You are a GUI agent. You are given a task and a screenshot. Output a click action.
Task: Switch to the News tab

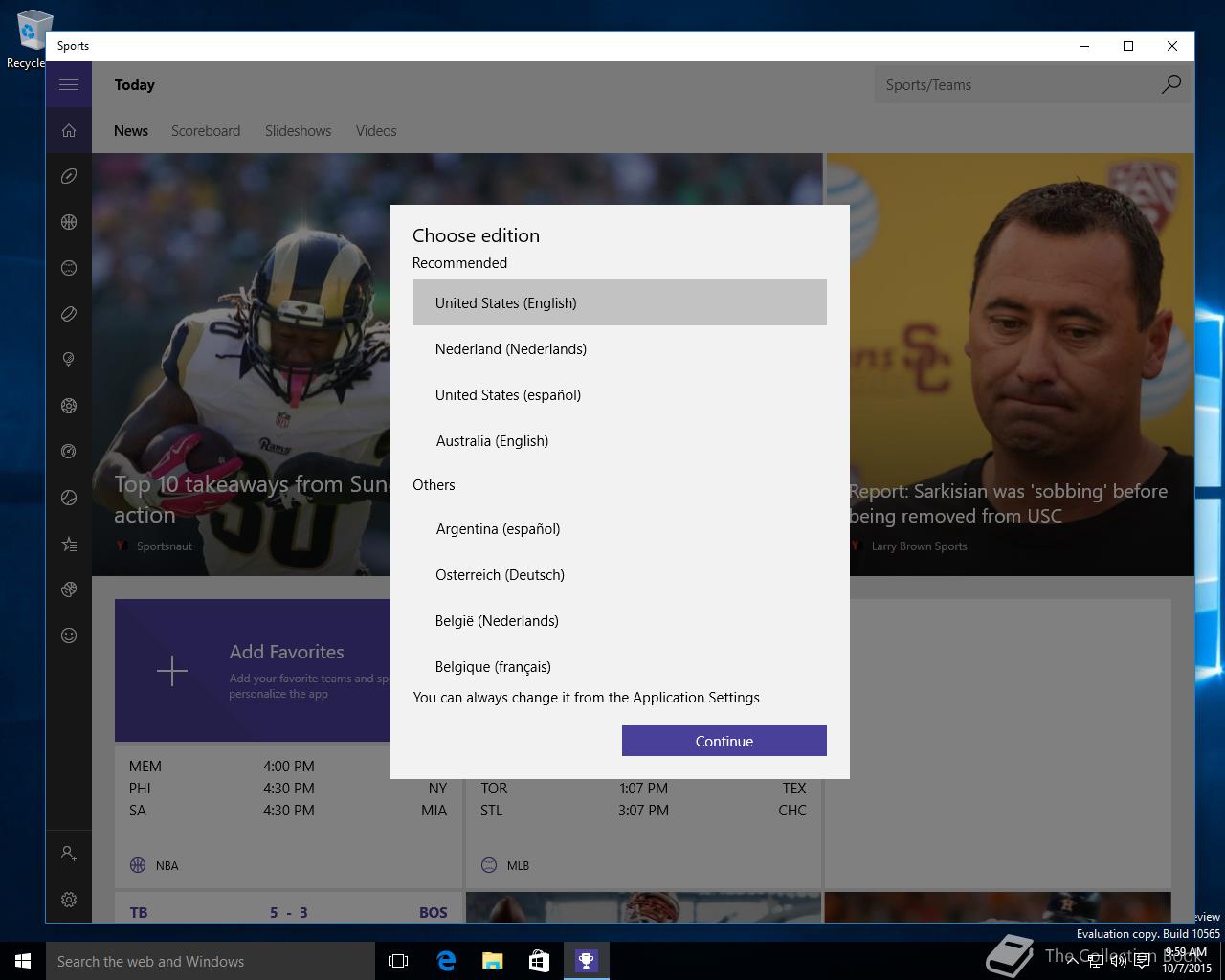[131, 131]
